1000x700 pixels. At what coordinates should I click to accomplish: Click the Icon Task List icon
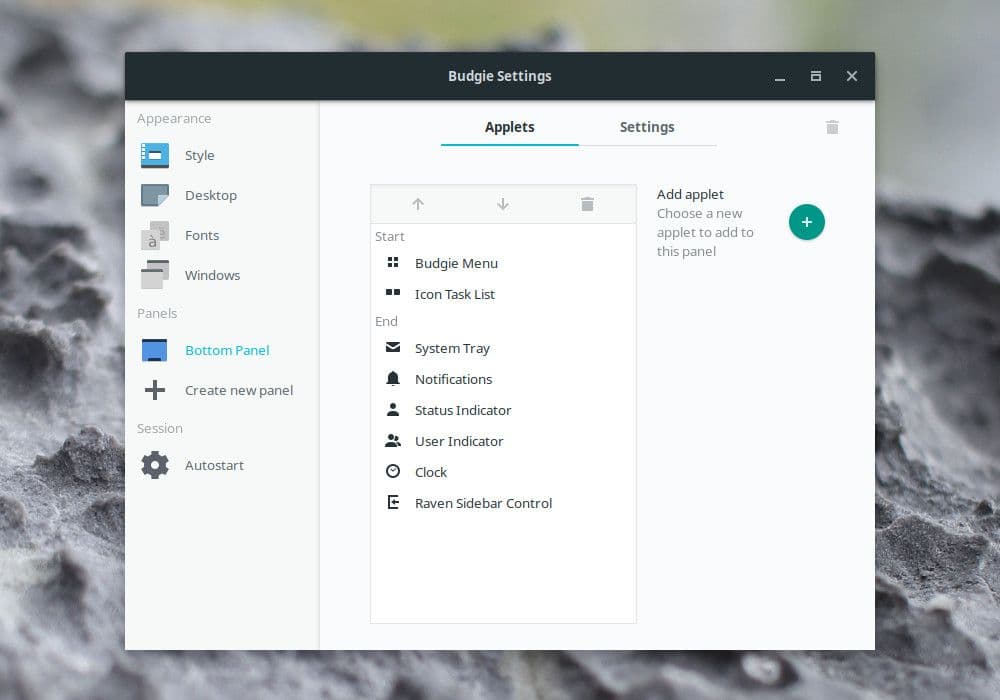pos(393,293)
